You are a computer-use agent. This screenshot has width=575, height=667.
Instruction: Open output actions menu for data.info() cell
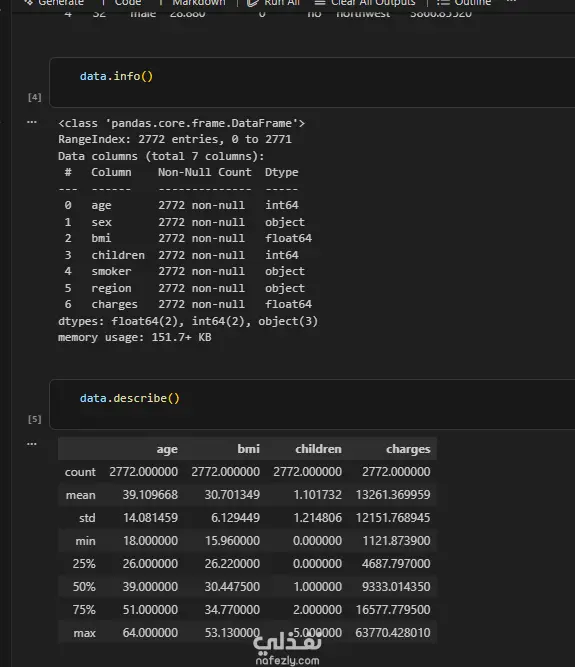point(32,123)
